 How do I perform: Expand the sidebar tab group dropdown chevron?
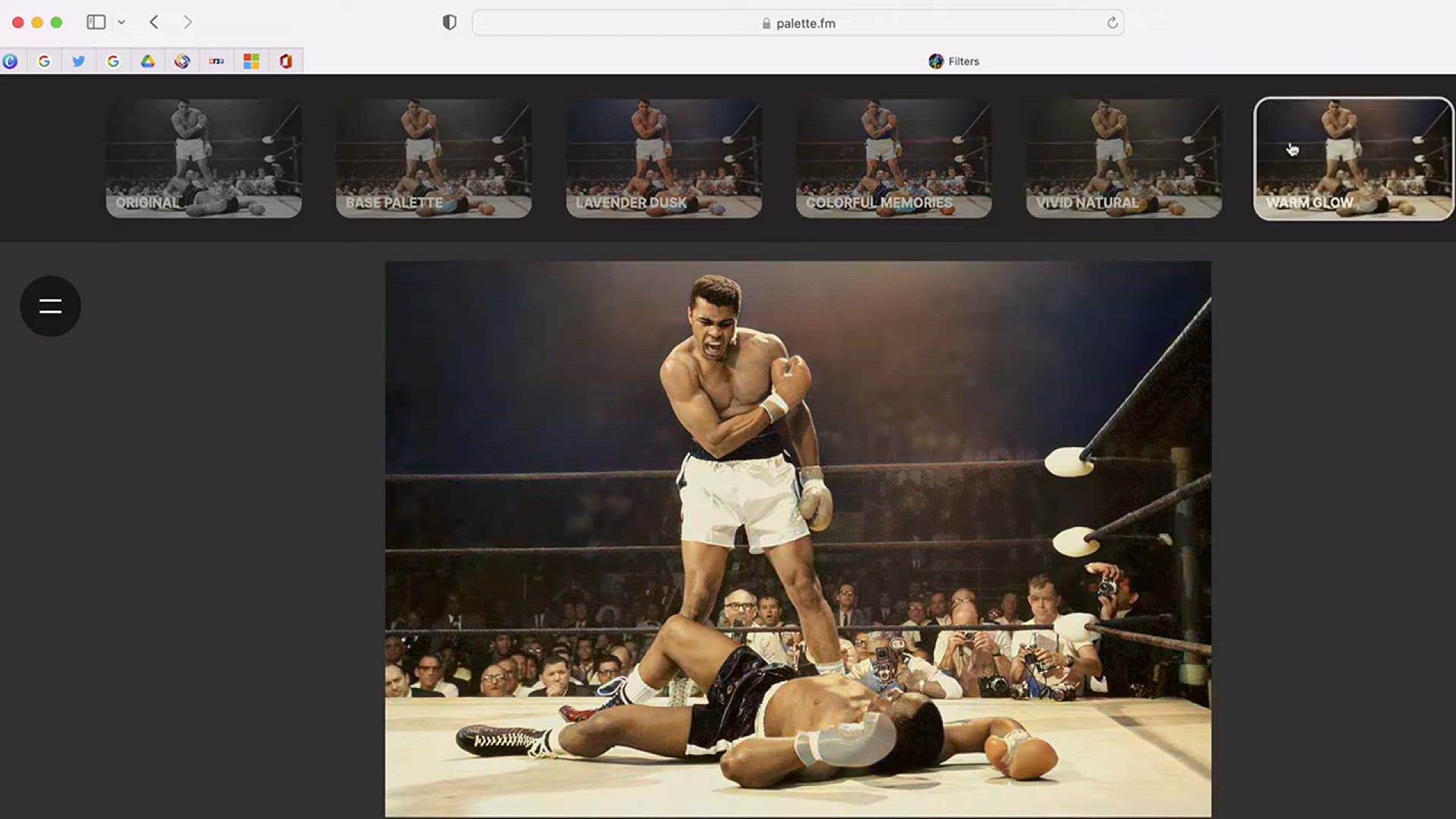[x=121, y=23]
